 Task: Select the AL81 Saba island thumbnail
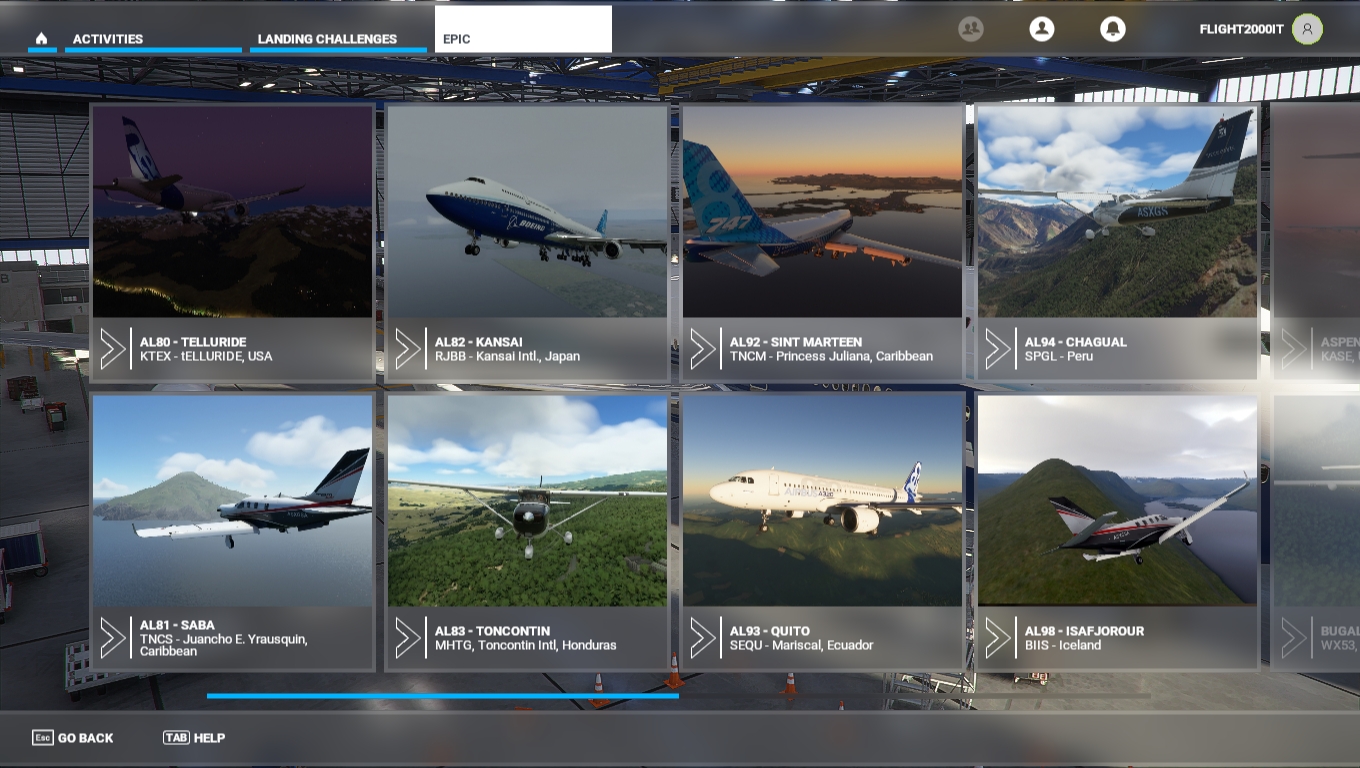pyautogui.click(x=232, y=501)
